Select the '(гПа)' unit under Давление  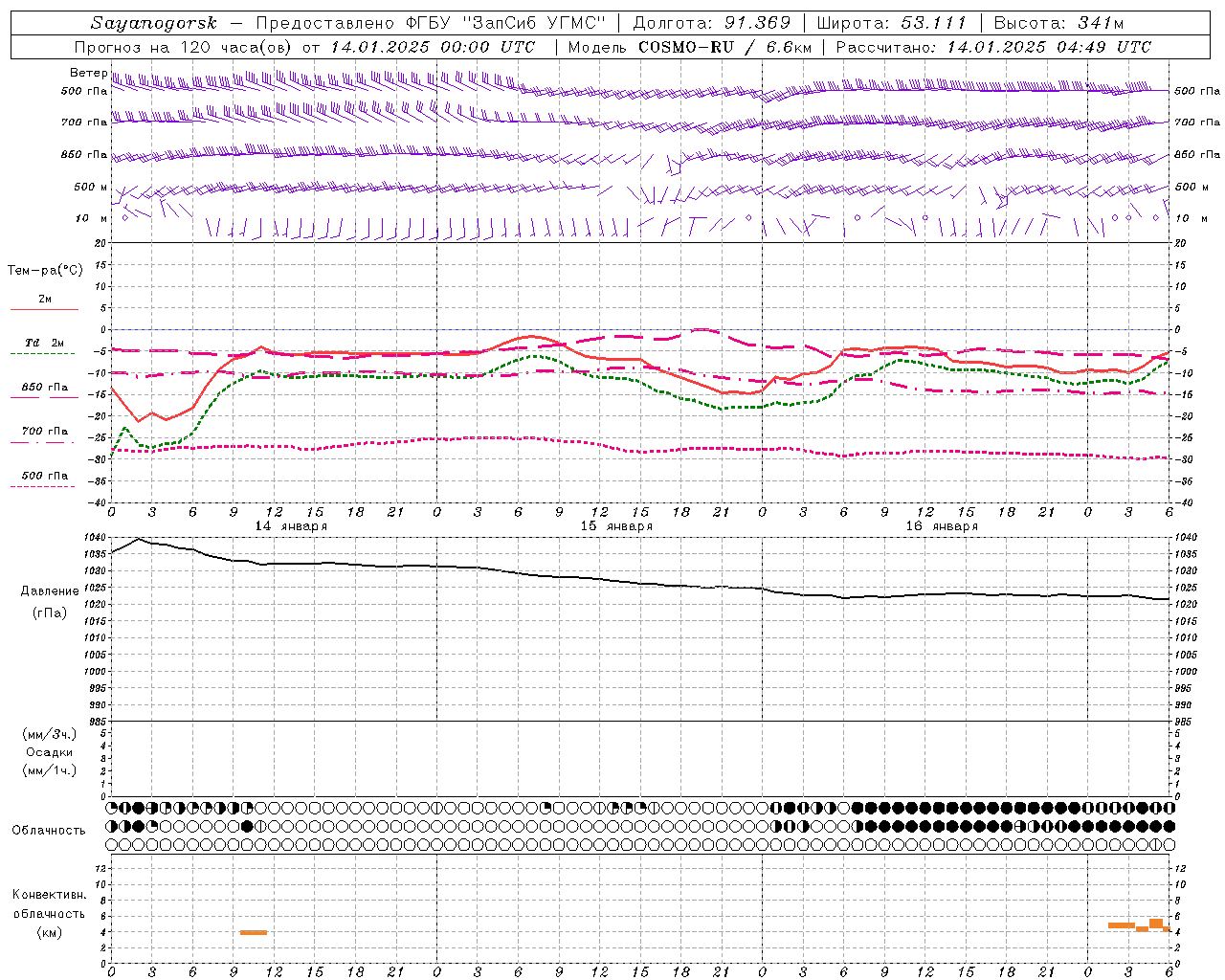(50, 612)
